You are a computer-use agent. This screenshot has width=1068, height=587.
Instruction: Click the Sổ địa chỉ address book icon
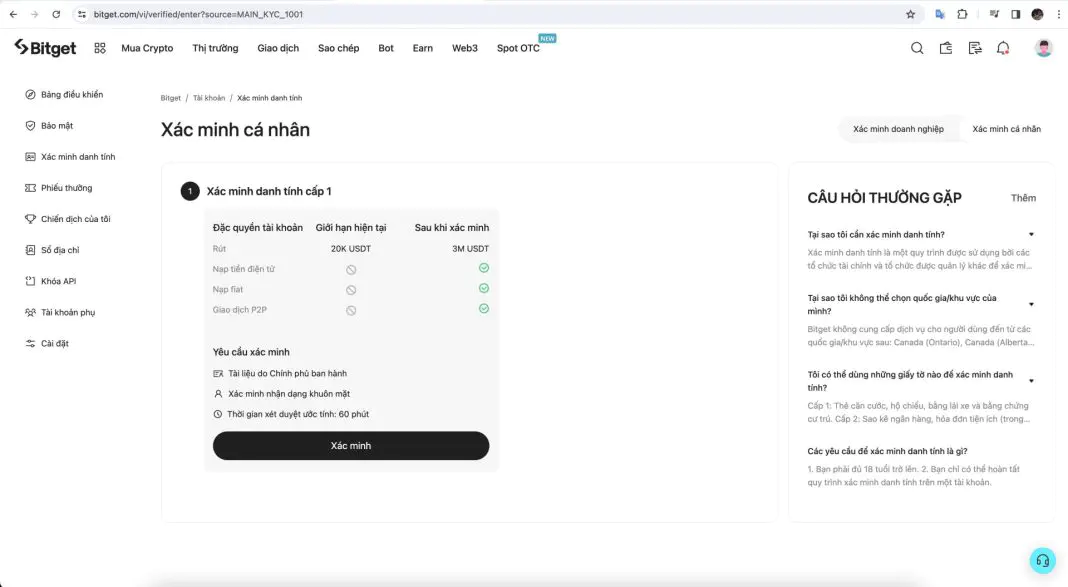30,250
